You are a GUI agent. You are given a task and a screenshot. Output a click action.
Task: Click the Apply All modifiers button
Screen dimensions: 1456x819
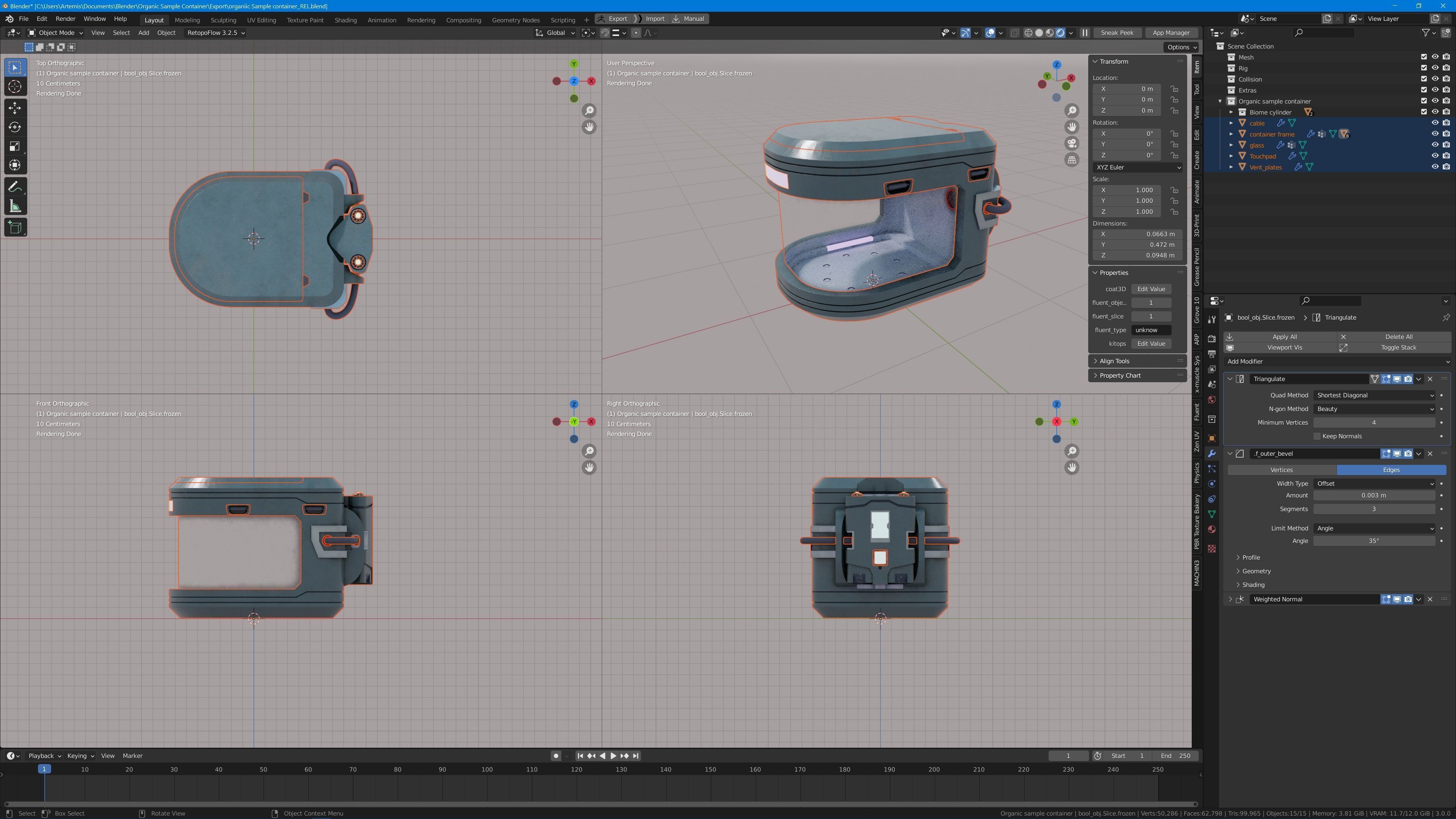(1284, 336)
